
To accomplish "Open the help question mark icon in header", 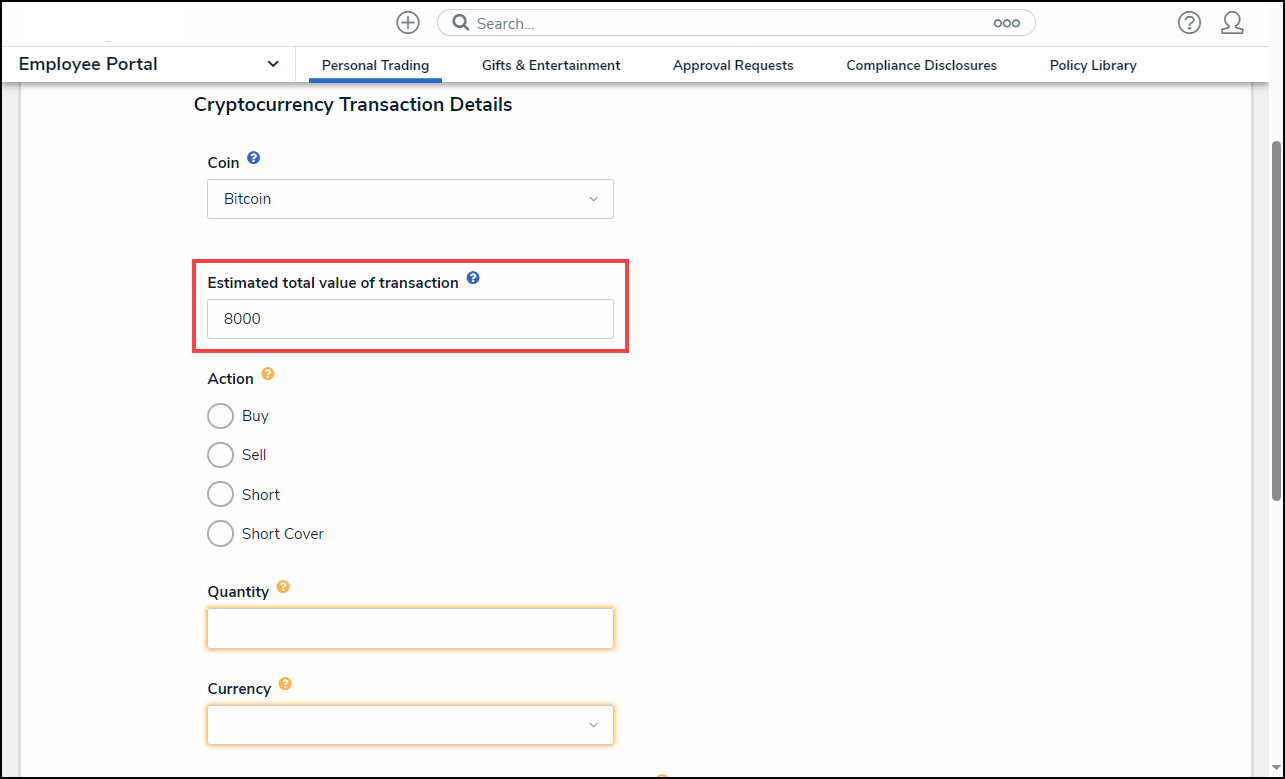I will click(x=1189, y=23).
